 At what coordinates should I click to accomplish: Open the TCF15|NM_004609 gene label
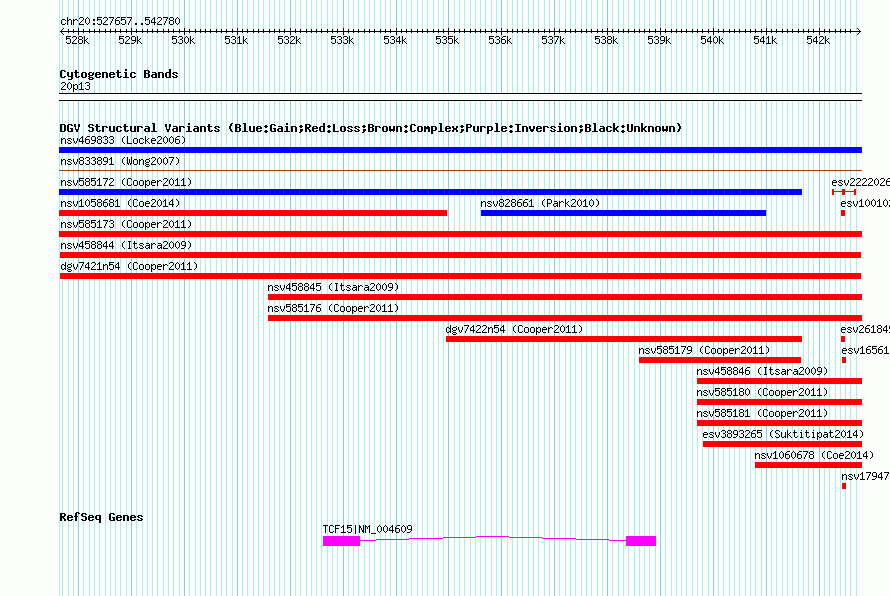367,529
